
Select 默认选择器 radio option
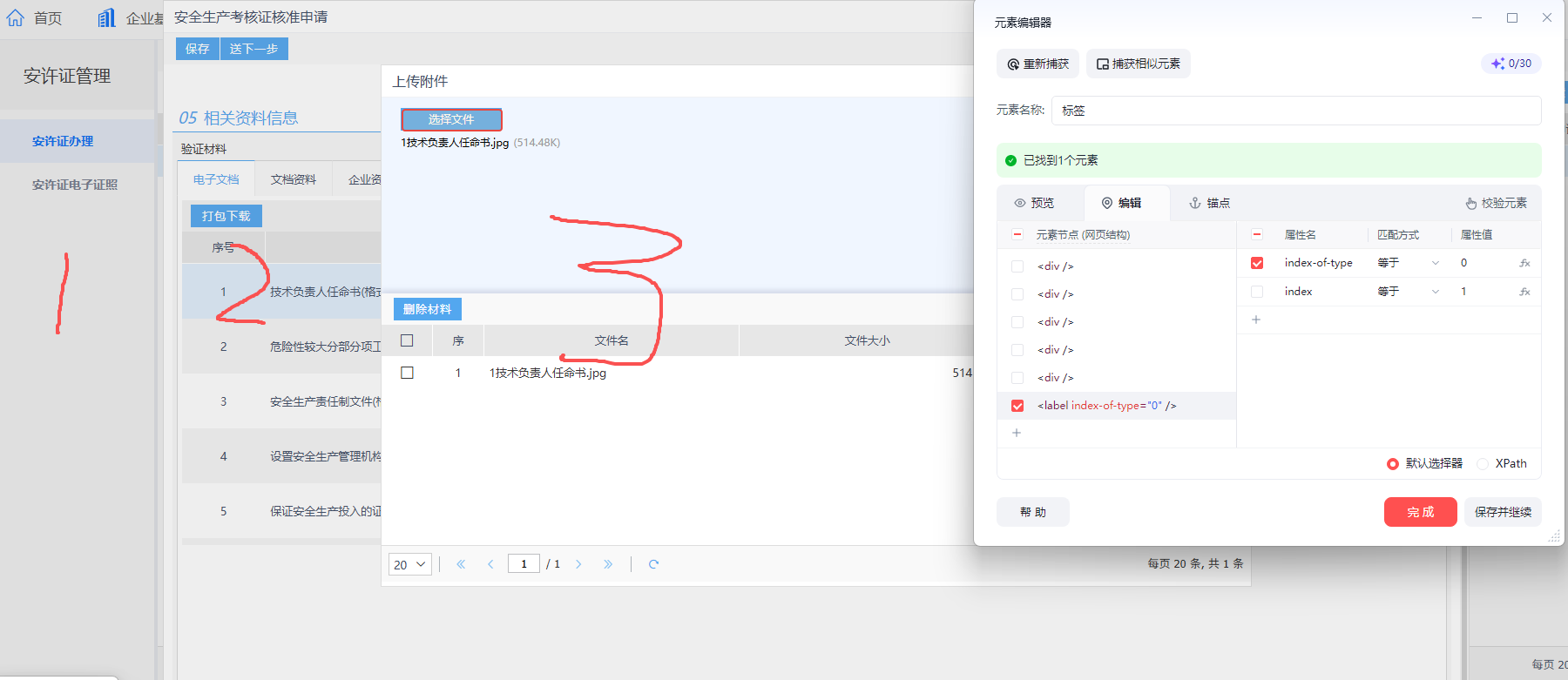pyautogui.click(x=1393, y=464)
